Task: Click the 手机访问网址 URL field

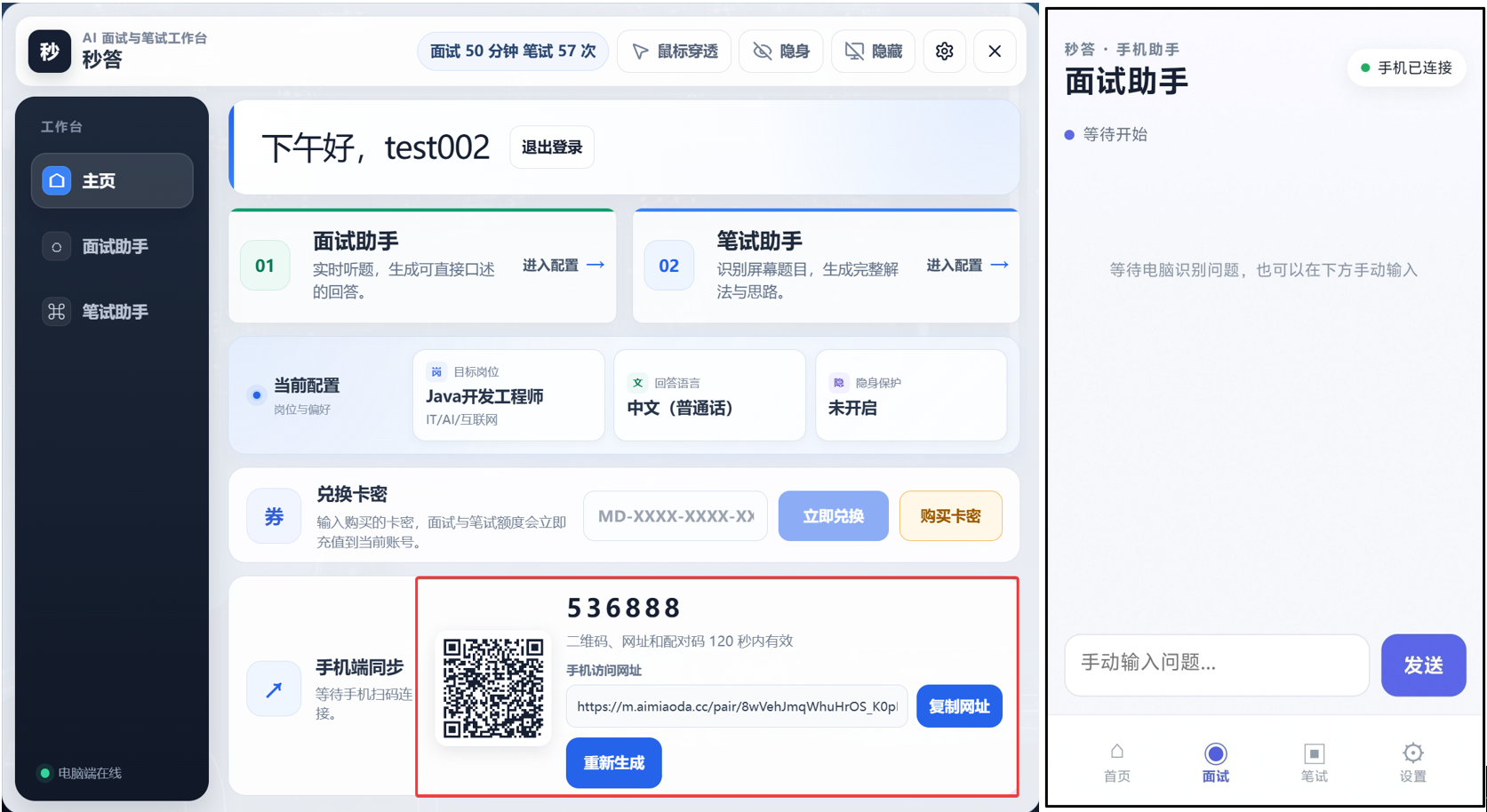Action: tap(737, 706)
